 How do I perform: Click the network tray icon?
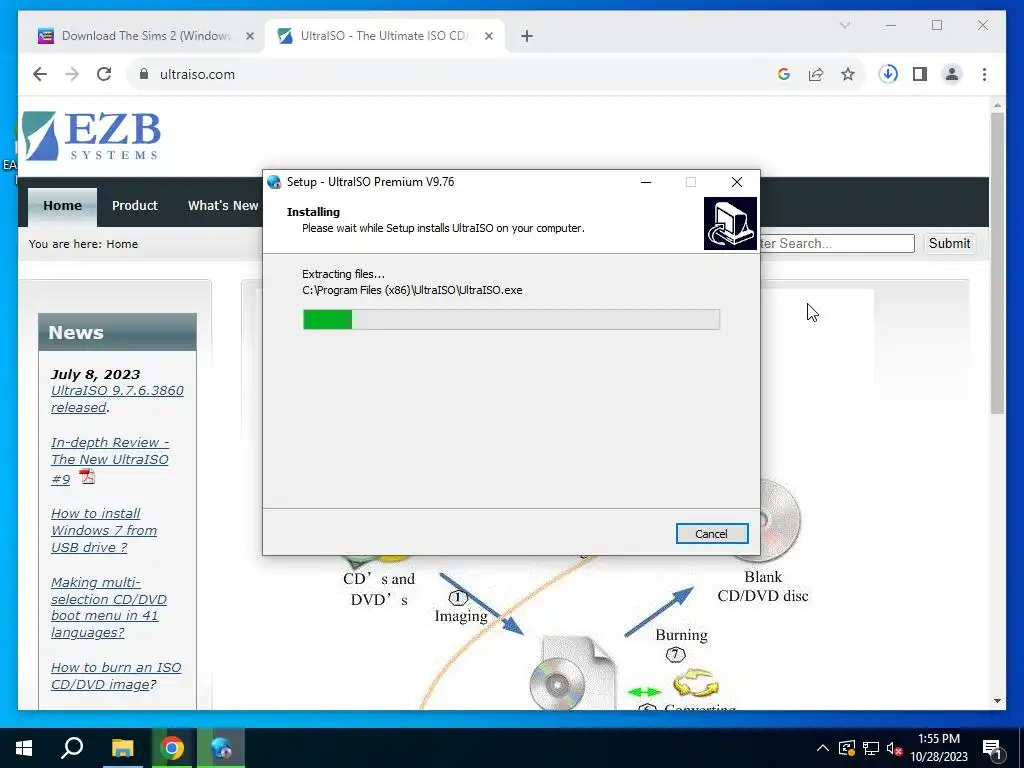pyautogui.click(x=871, y=748)
